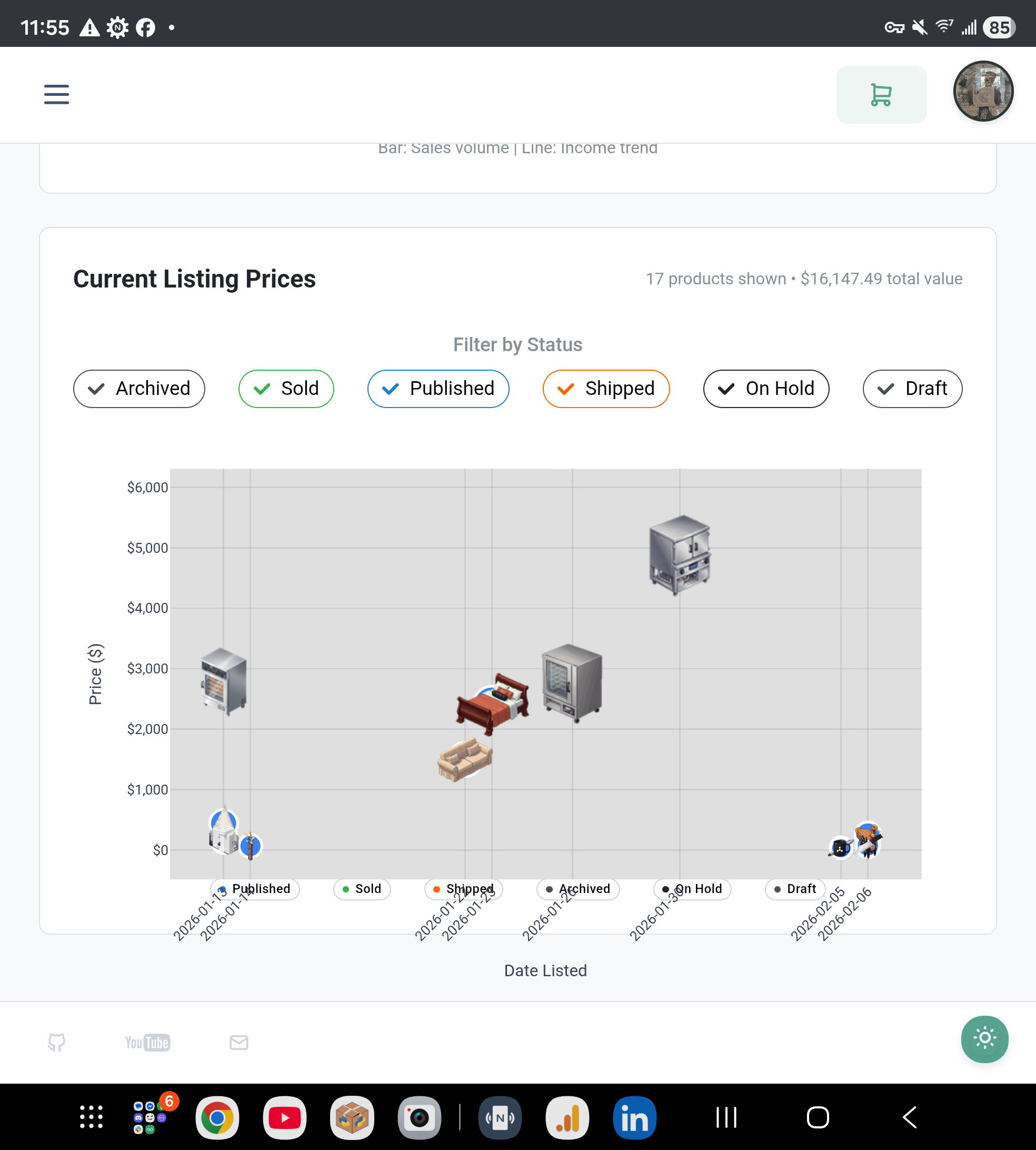Disable the Published status filter
This screenshot has height=1150, width=1036.
(x=438, y=389)
